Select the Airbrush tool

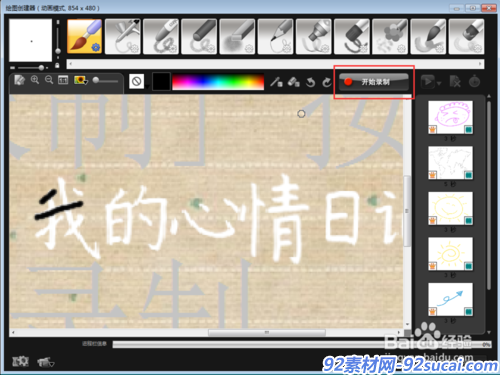pyautogui.click(x=123, y=36)
